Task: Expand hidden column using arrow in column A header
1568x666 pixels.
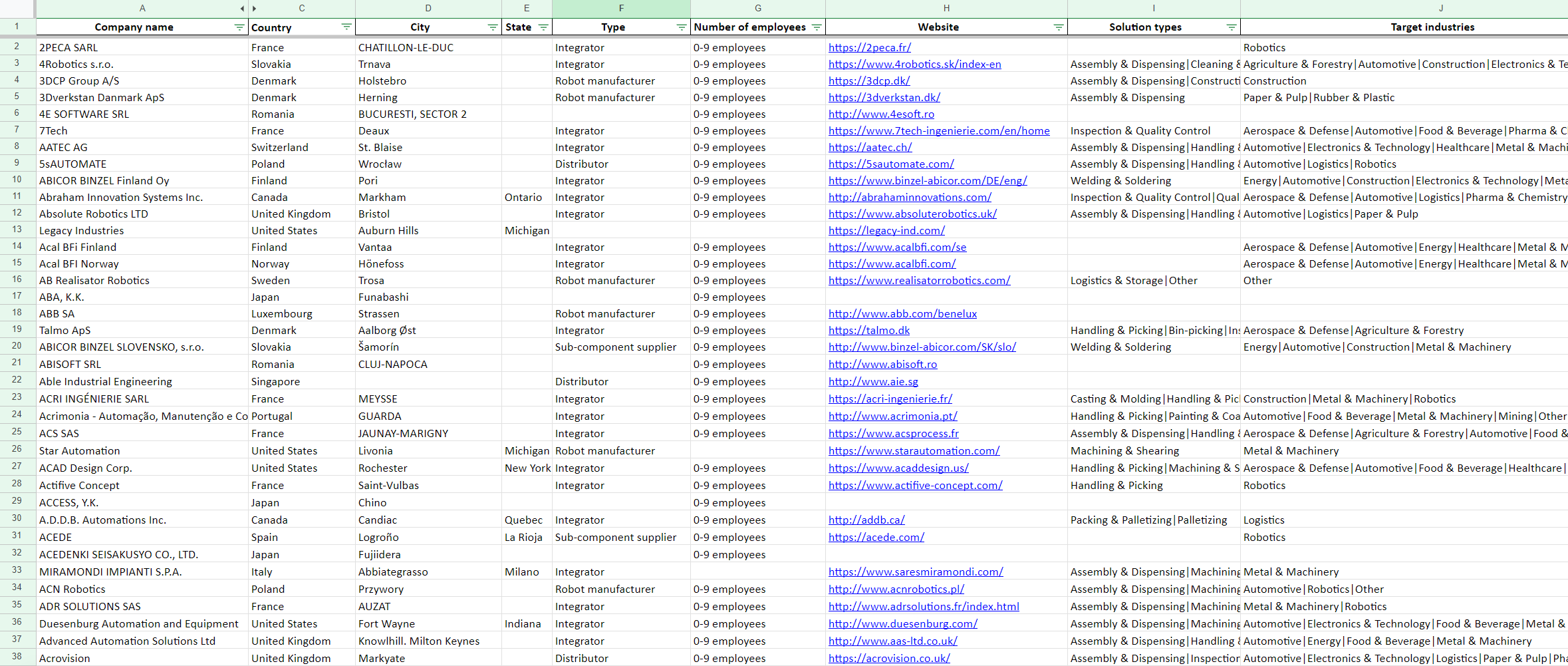Action: (x=242, y=9)
